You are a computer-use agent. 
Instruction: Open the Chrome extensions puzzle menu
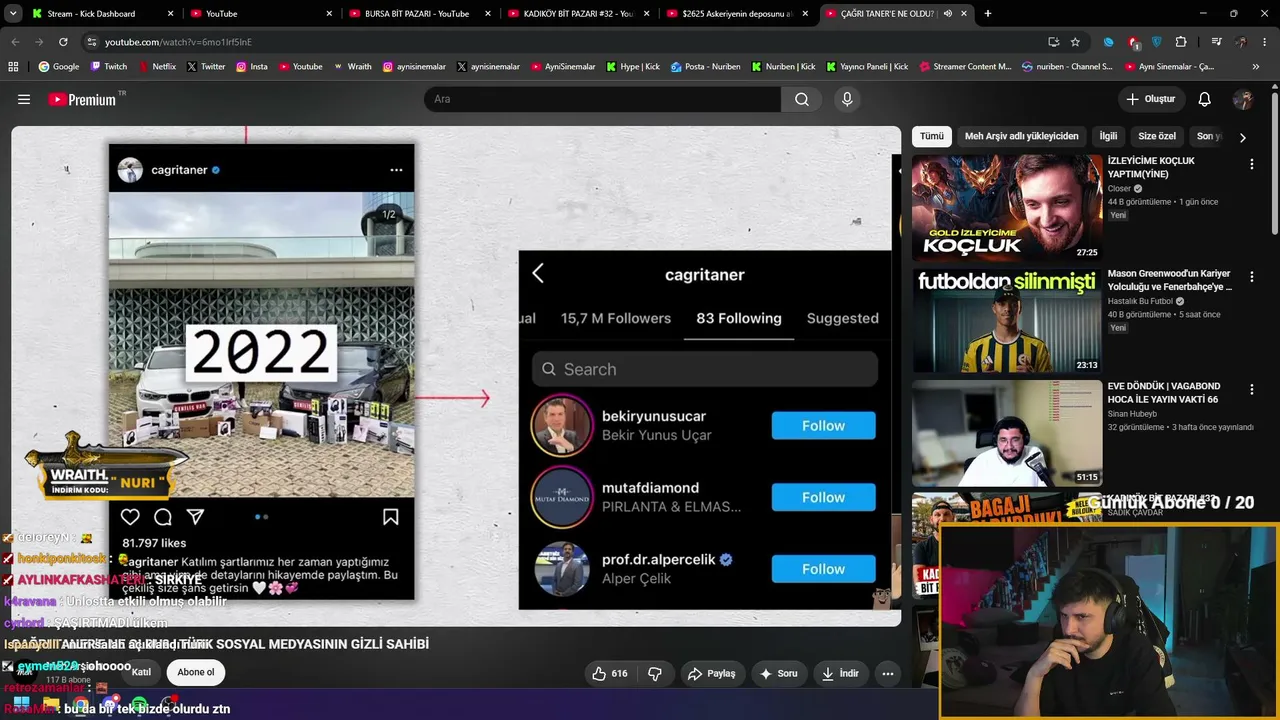pyautogui.click(x=1181, y=42)
